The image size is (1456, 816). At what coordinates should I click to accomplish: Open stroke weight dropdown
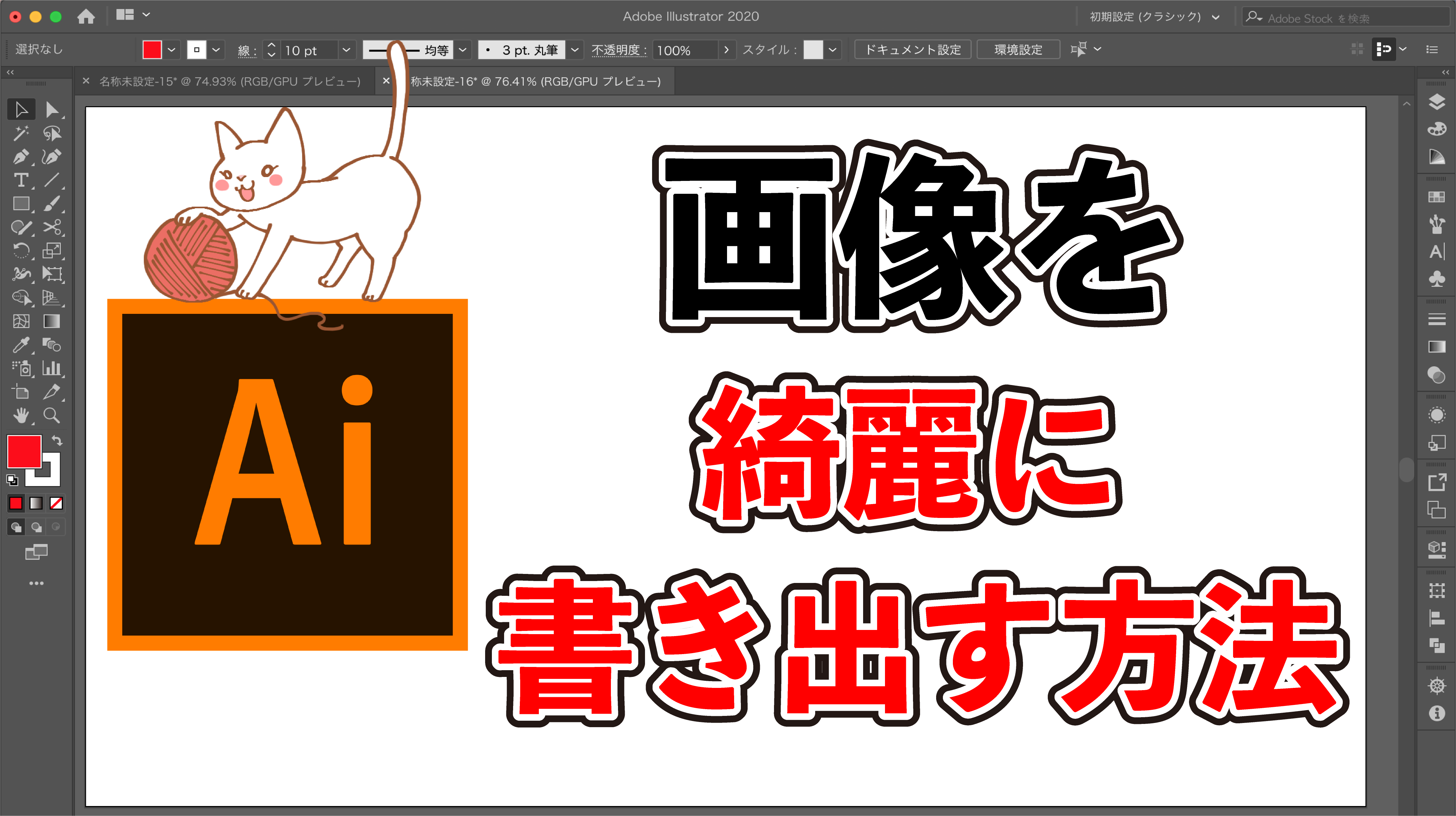[x=346, y=50]
